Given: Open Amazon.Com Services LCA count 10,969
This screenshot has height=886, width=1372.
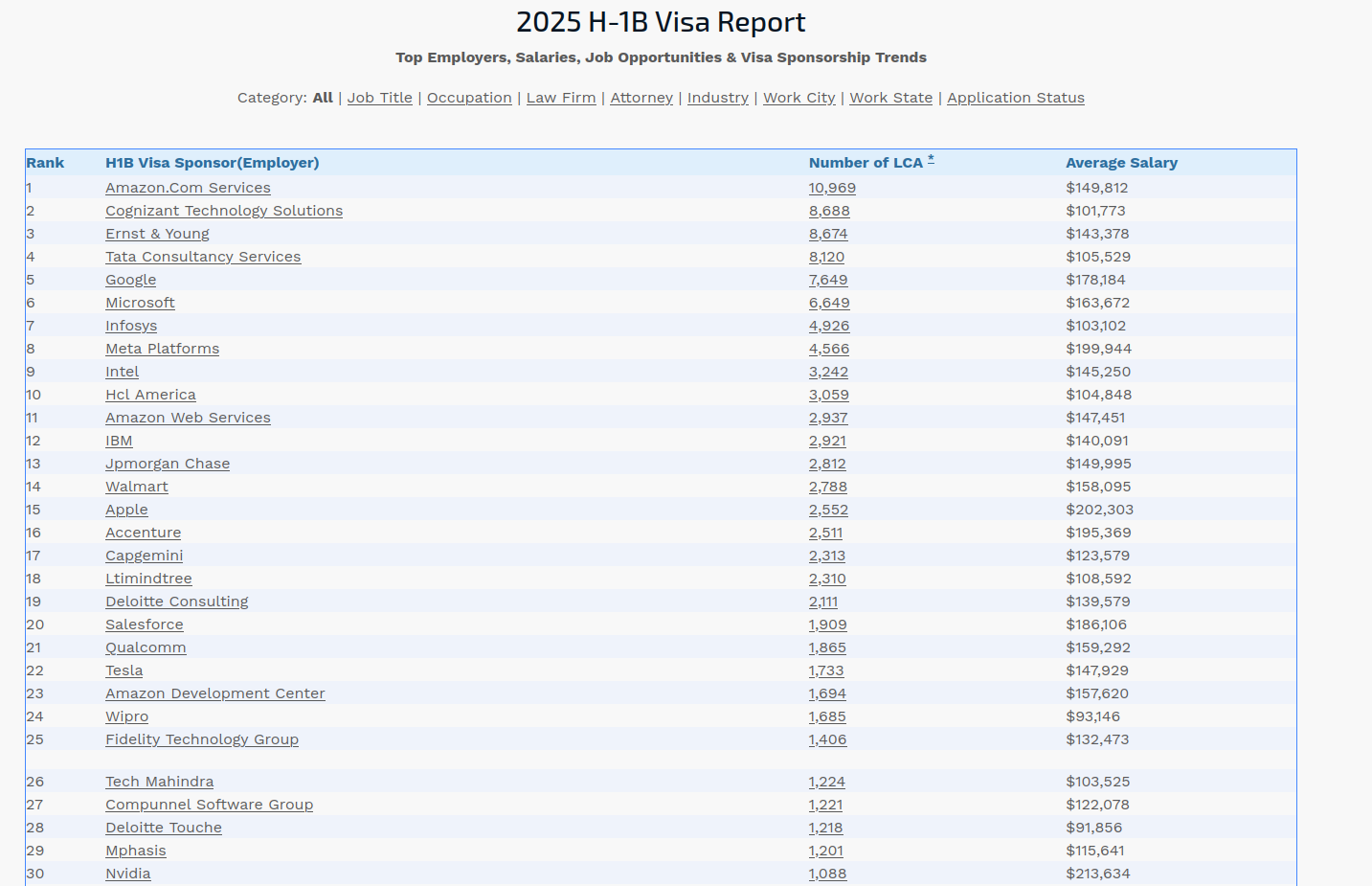Looking at the screenshot, I should (x=832, y=188).
